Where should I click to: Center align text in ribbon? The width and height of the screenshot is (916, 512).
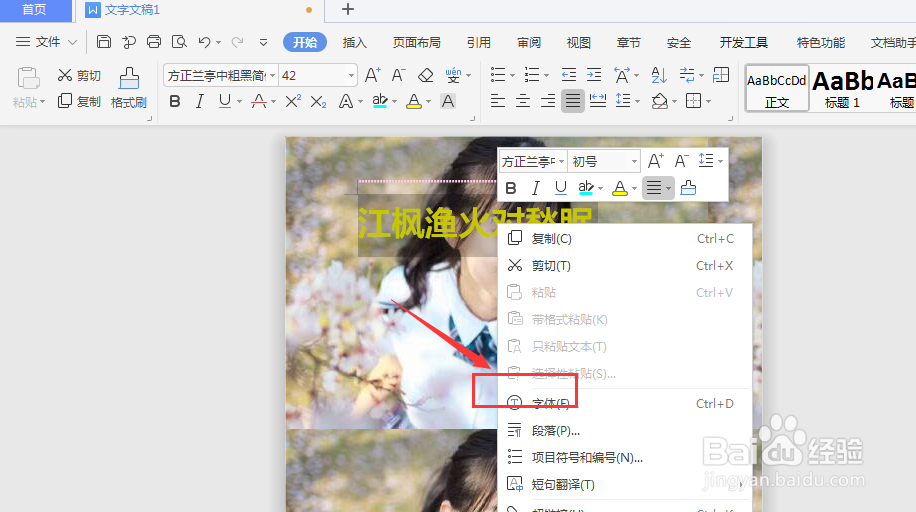tap(523, 101)
